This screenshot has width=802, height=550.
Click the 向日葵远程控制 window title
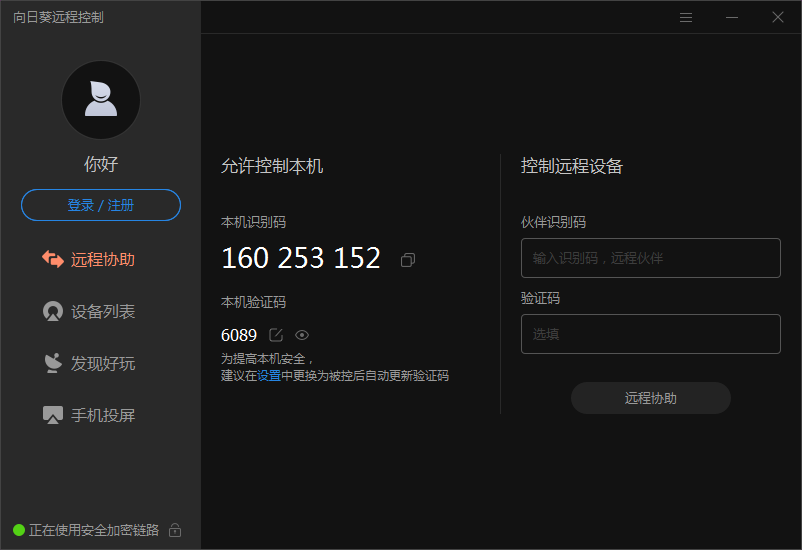(x=58, y=17)
